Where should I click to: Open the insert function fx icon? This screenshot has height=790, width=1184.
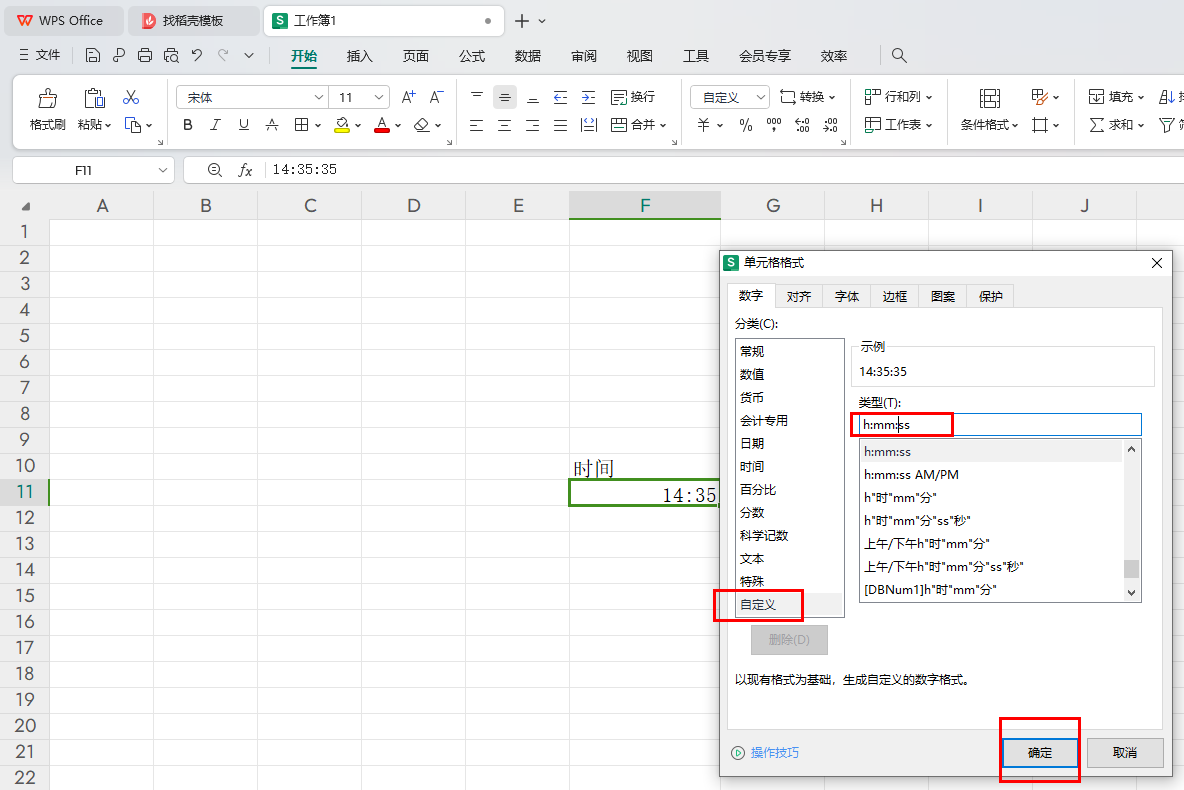tap(245, 170)
